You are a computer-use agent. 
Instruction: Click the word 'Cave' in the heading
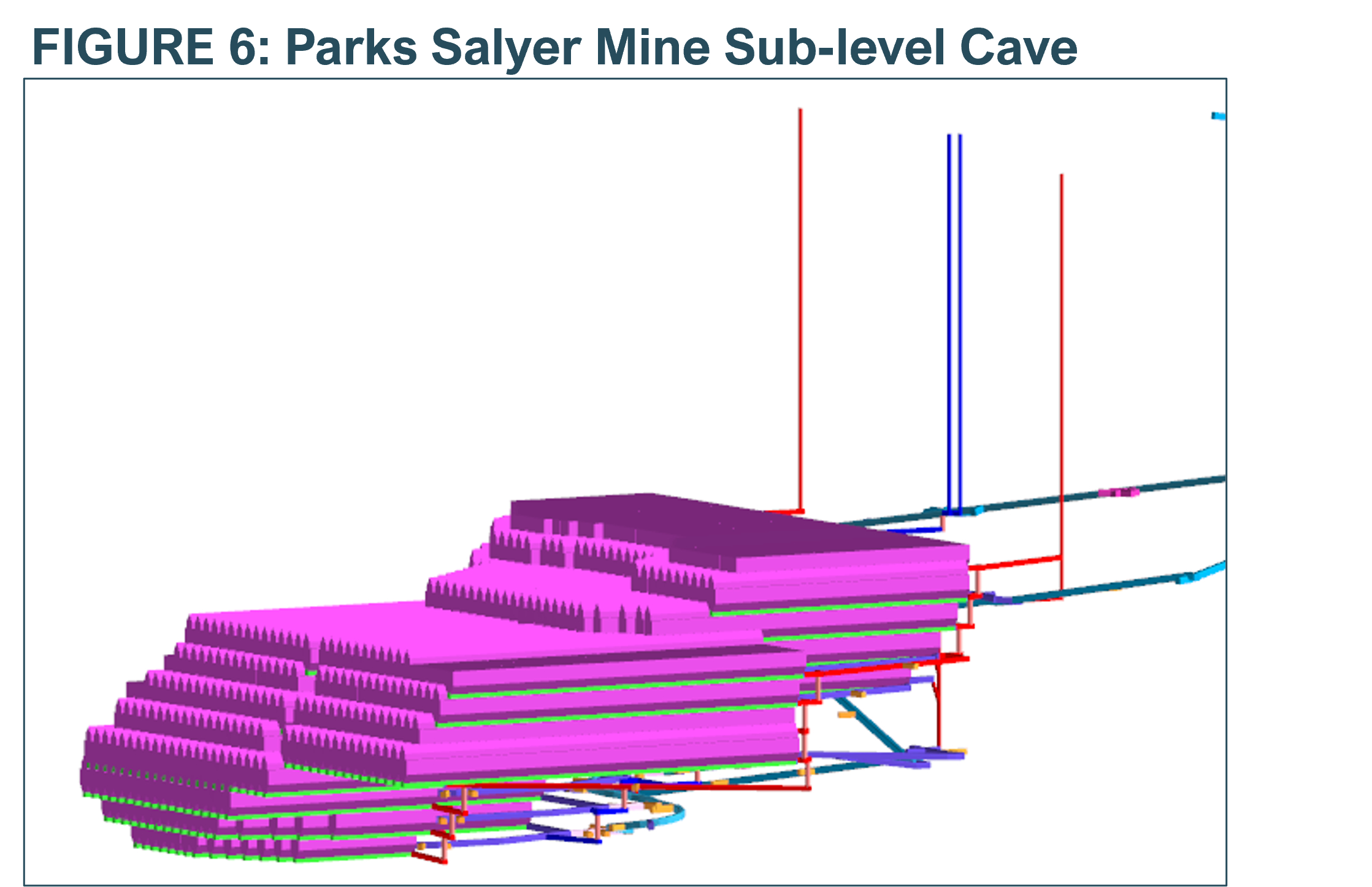click(1018, 47)
